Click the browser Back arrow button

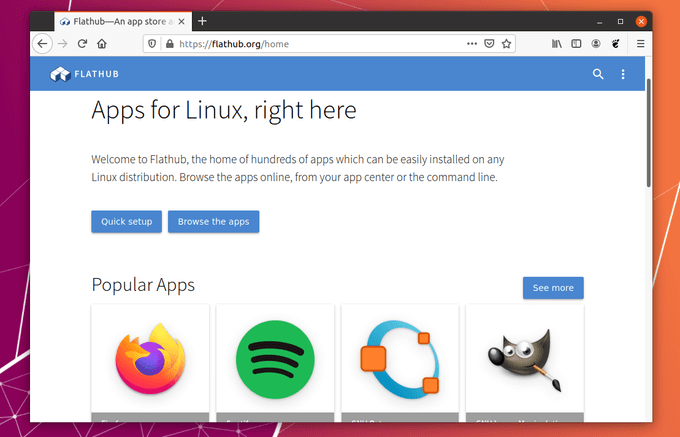42,44
